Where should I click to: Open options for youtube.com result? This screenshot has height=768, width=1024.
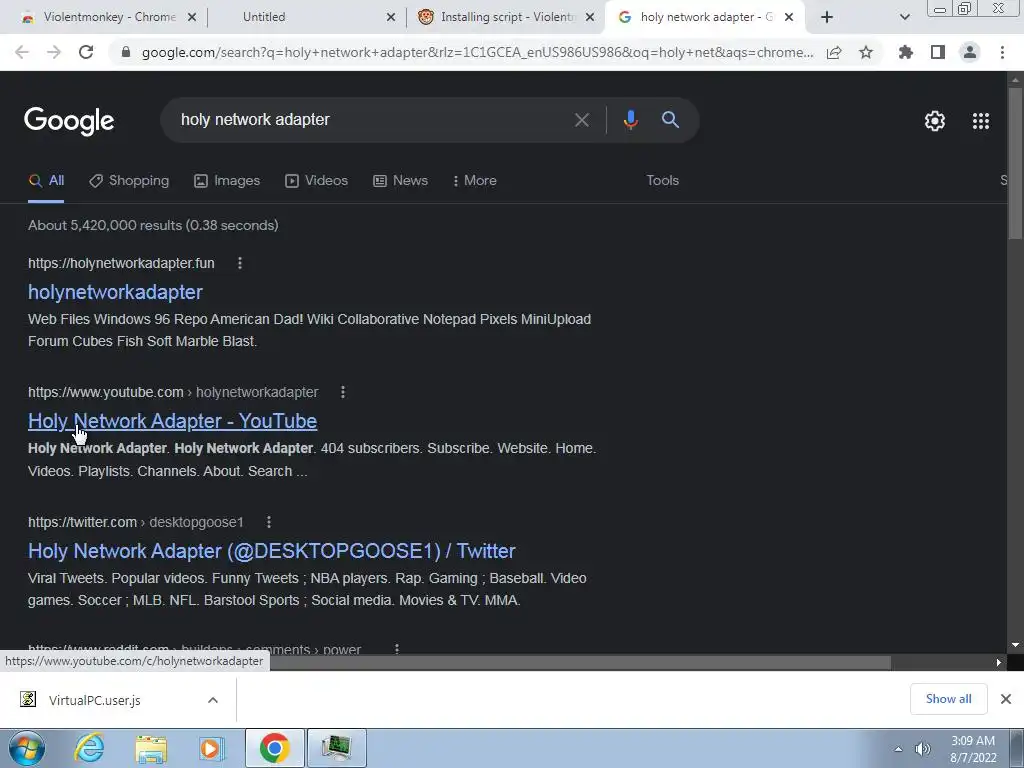click(x=343, y=392)
